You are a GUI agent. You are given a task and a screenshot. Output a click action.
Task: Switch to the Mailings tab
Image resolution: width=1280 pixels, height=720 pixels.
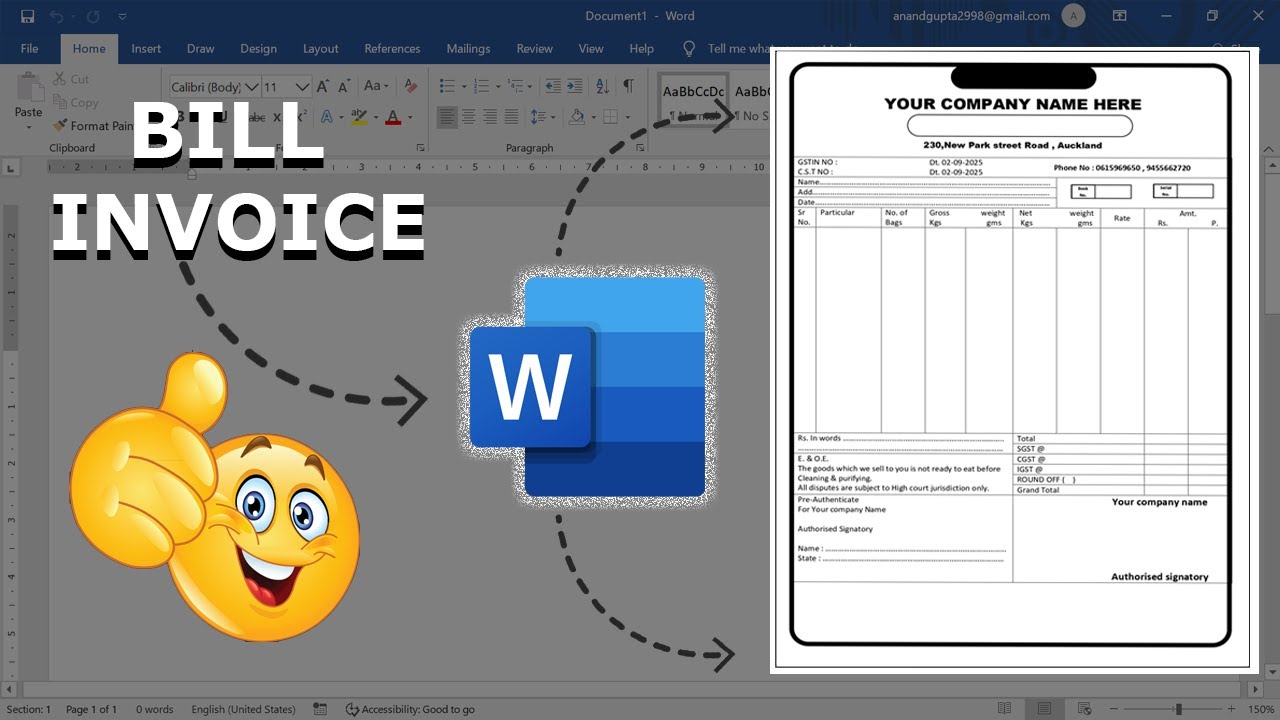coord(468,48)
